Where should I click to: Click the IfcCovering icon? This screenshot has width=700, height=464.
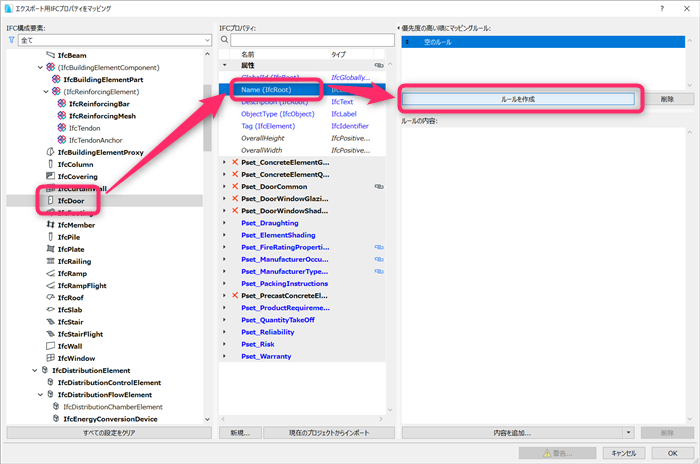50,176
